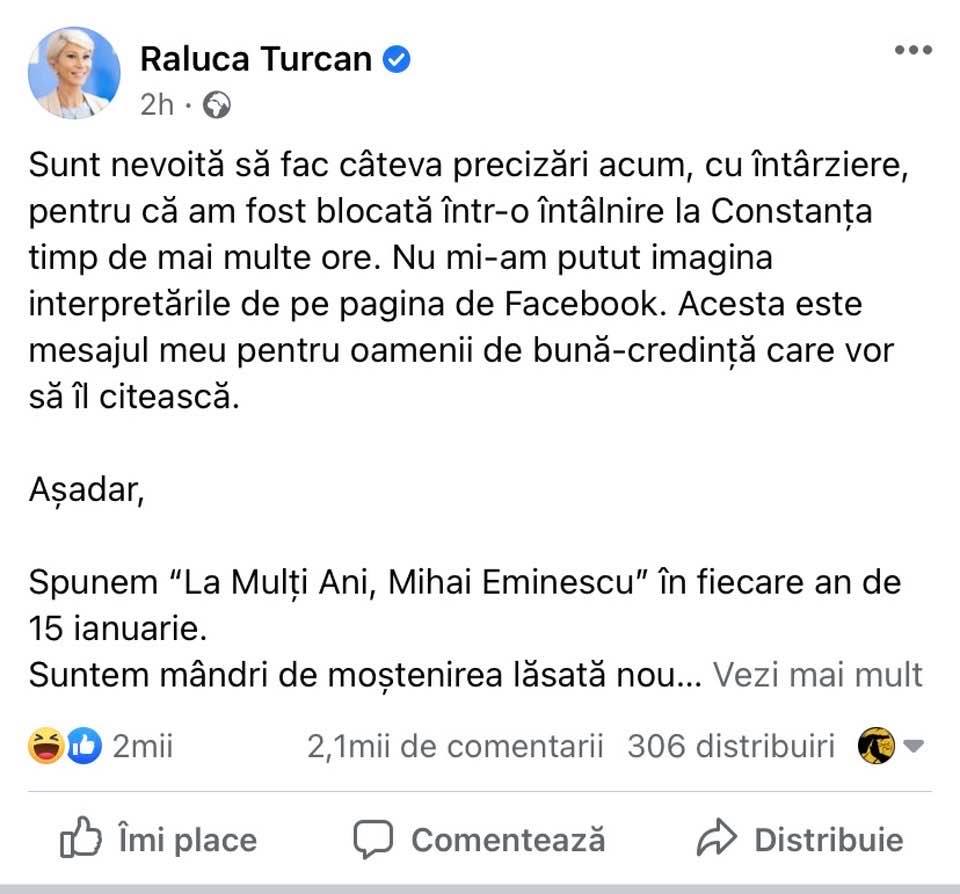View the 306 distribuiri shares list

pyautogui.click(x=730, y=746)
